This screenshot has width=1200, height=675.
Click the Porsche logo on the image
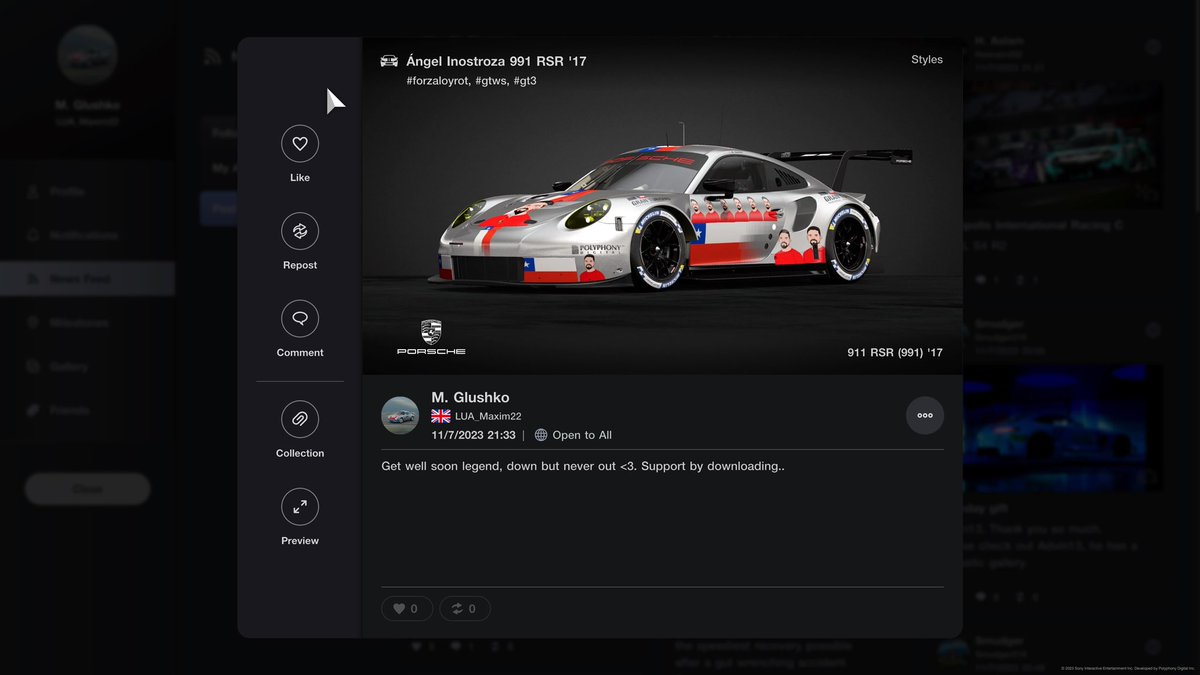click(431, 338)
